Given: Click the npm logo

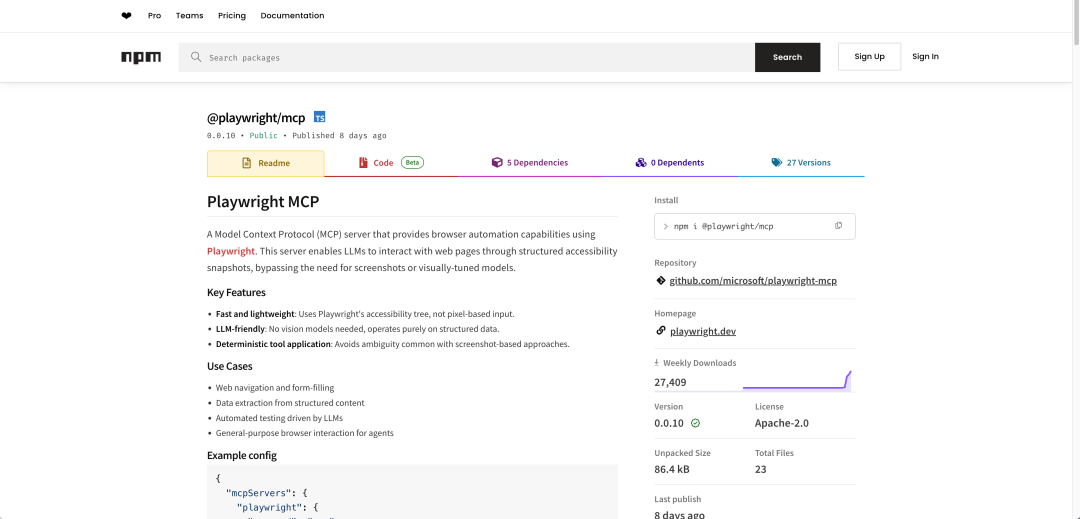Looking at the screenshot, I should point(140,57).
